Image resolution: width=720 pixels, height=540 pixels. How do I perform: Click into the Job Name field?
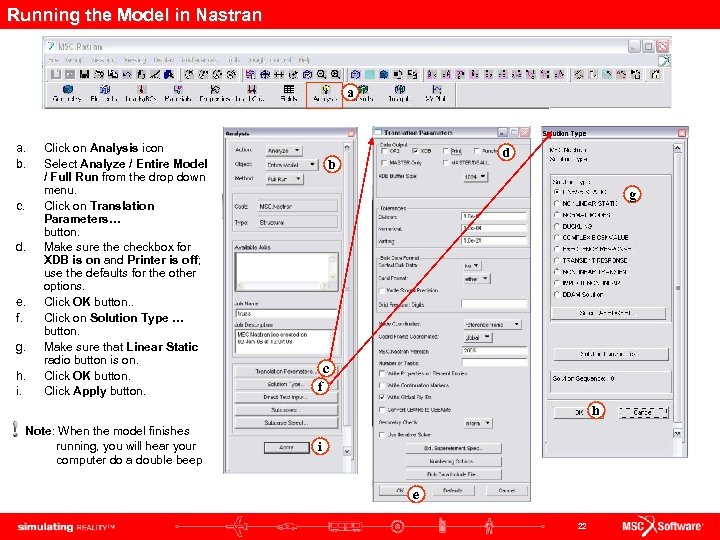[x=286, y=313]
